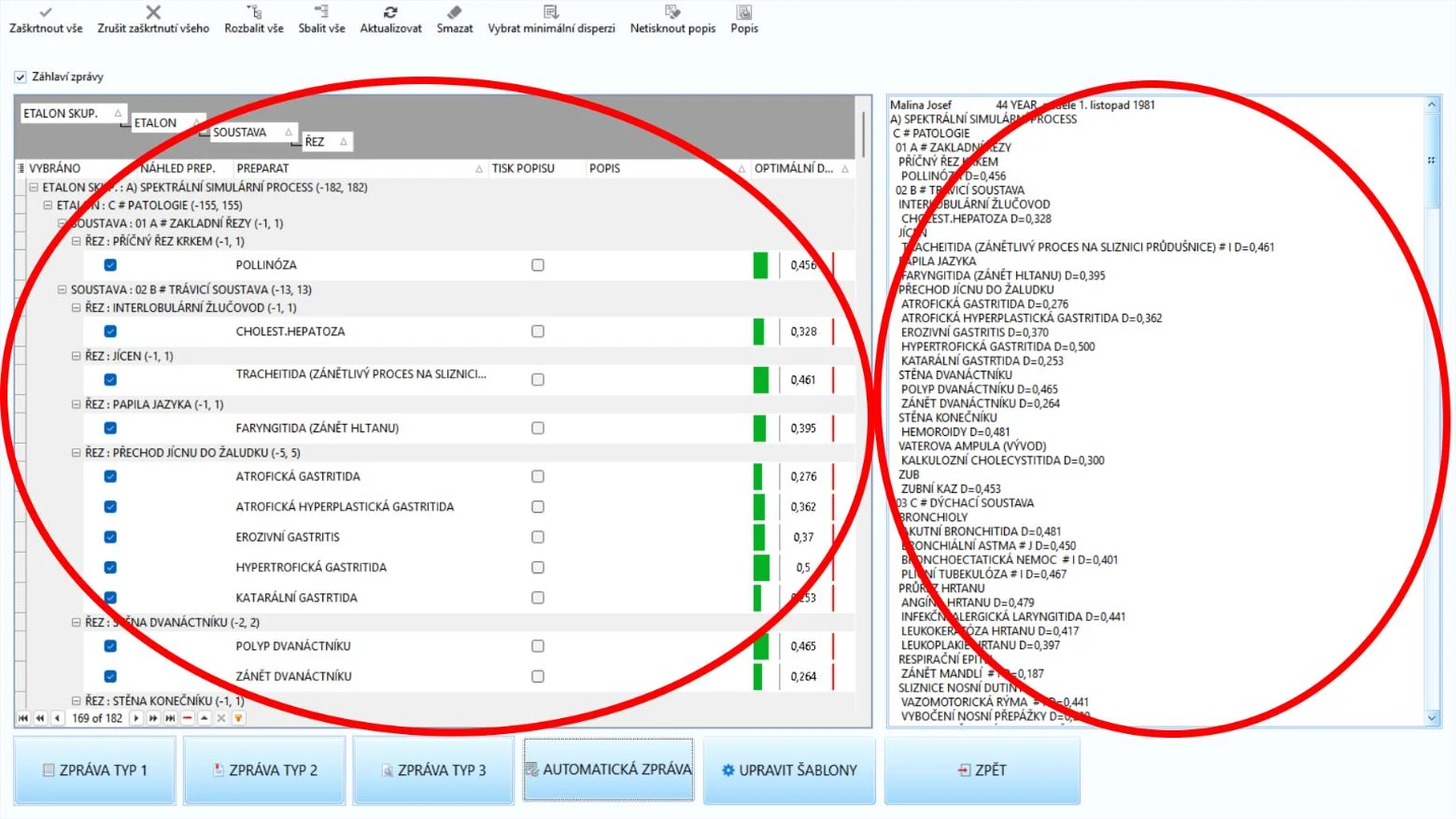
Task: Click the Rozbalit vše toolbar icon
Action: tap(254, 12)
